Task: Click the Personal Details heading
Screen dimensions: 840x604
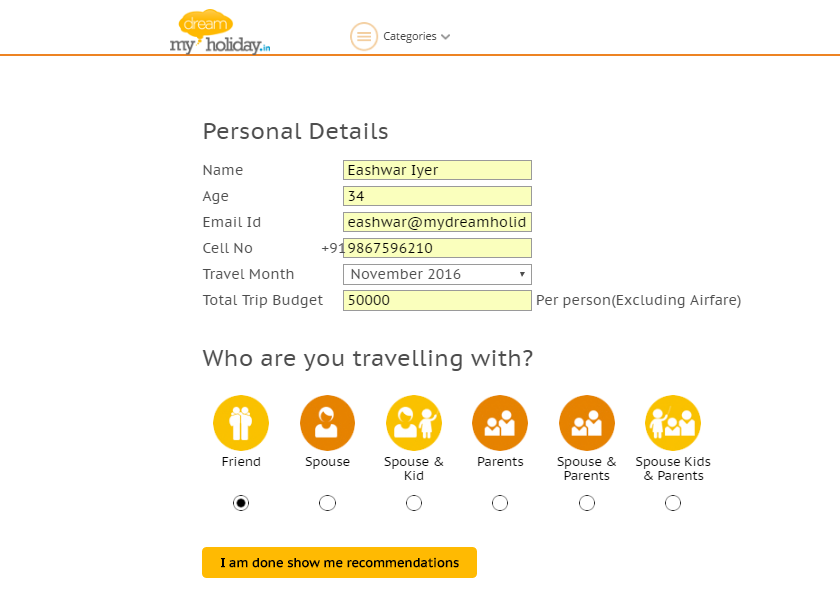Action: tap(295, 131)
